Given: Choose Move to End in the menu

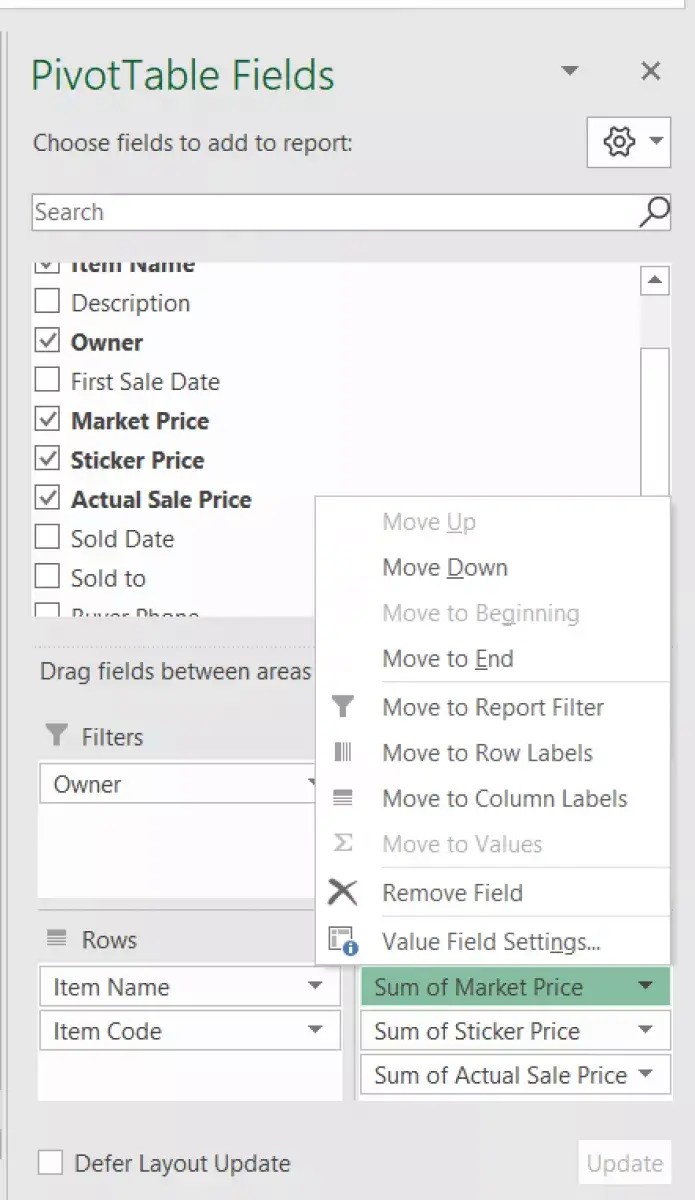Looking at the screenshot, I should [x=447, y=658].
